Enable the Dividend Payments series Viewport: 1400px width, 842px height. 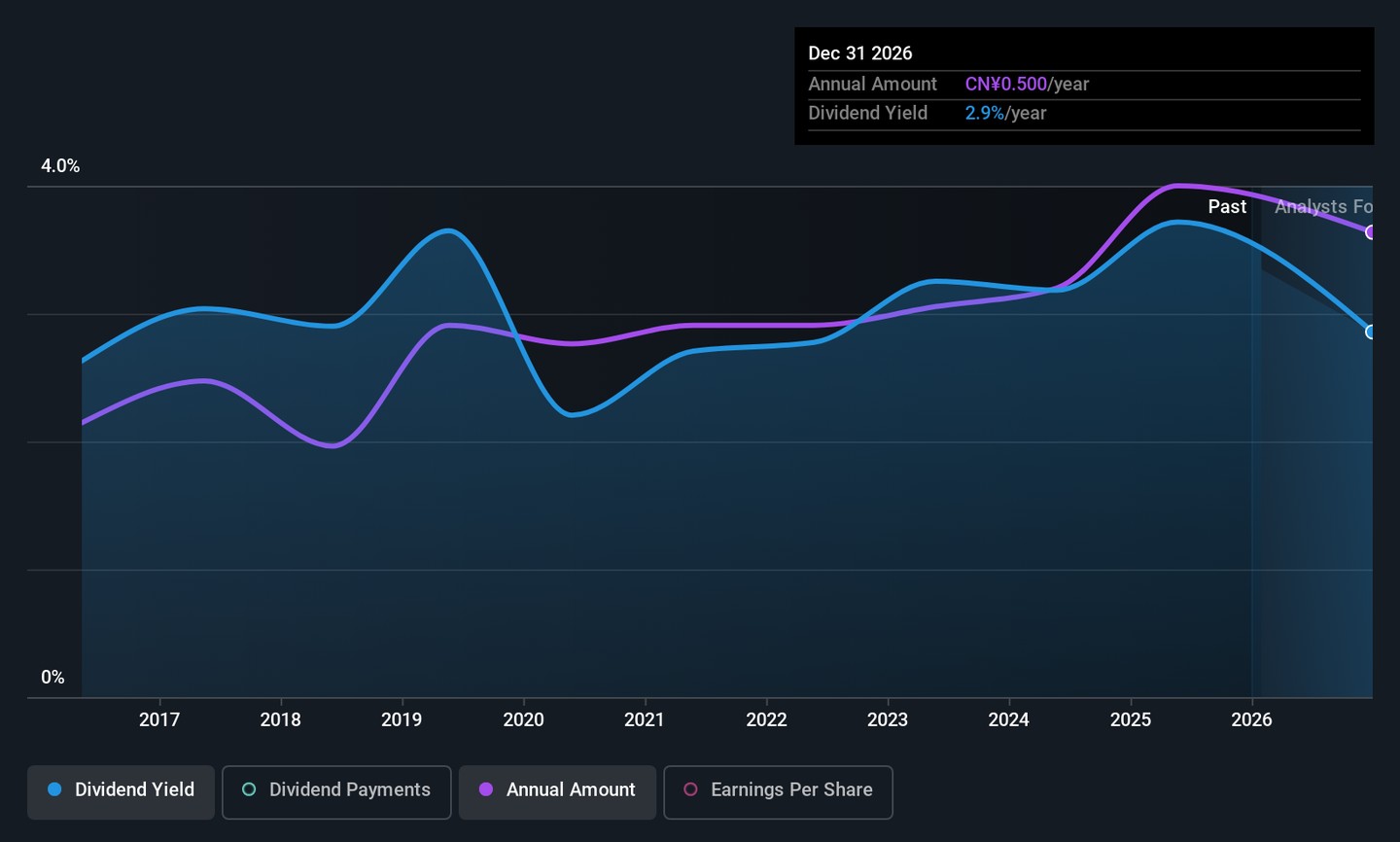coord(336,791)
